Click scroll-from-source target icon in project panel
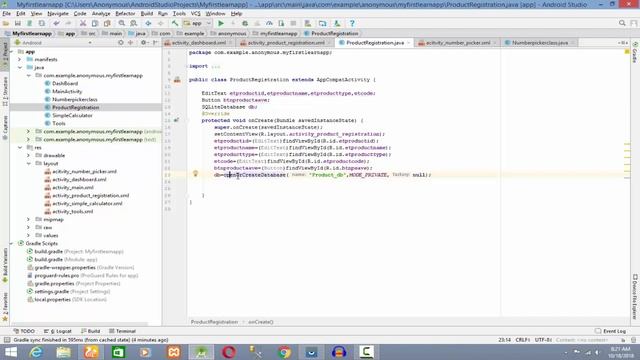This screenshot has width=640, height=360. pyautogui.click(x=121, y=42)
